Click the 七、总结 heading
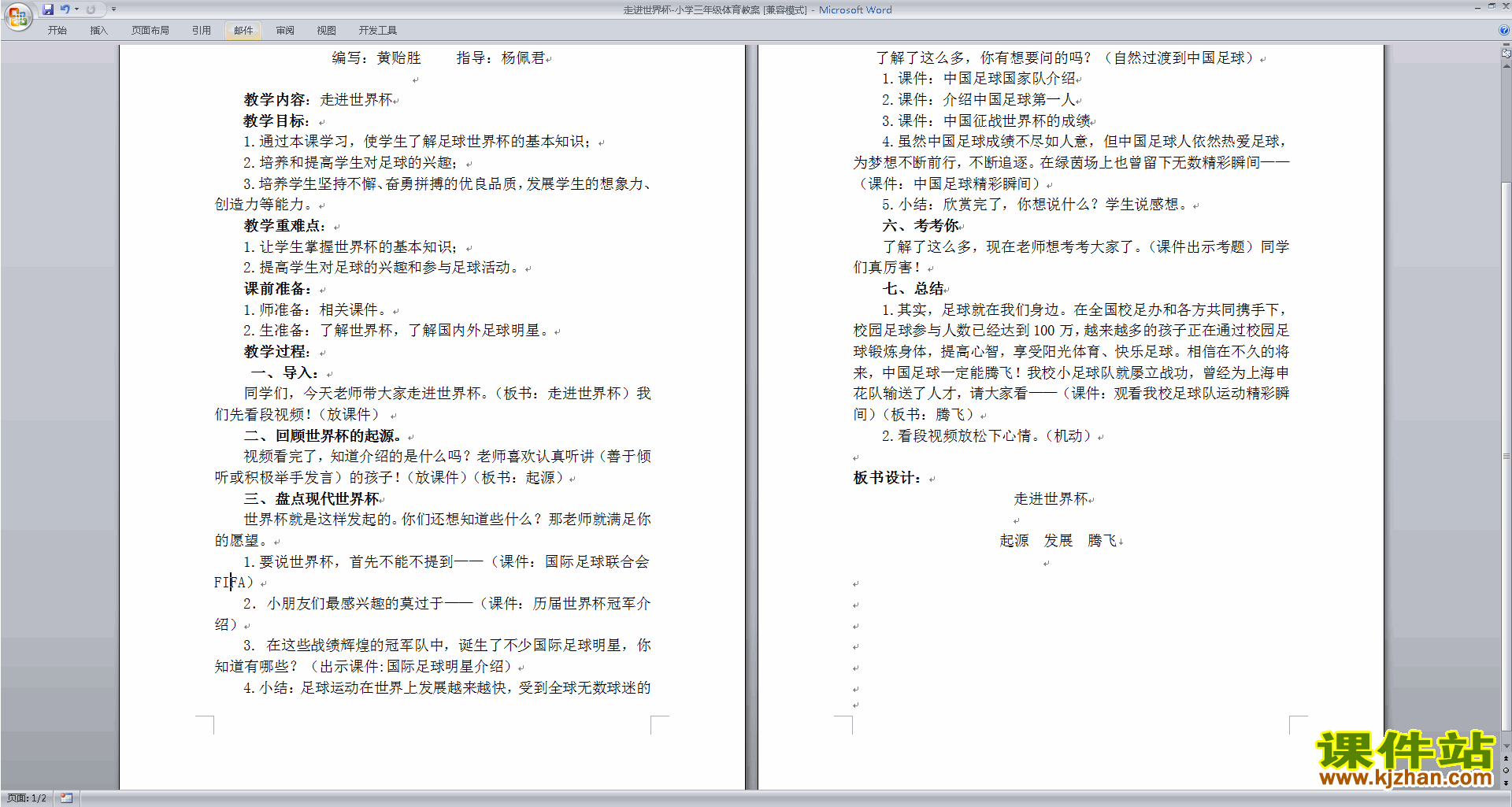Screen dimensions: 1512x807 coord(913,289)
